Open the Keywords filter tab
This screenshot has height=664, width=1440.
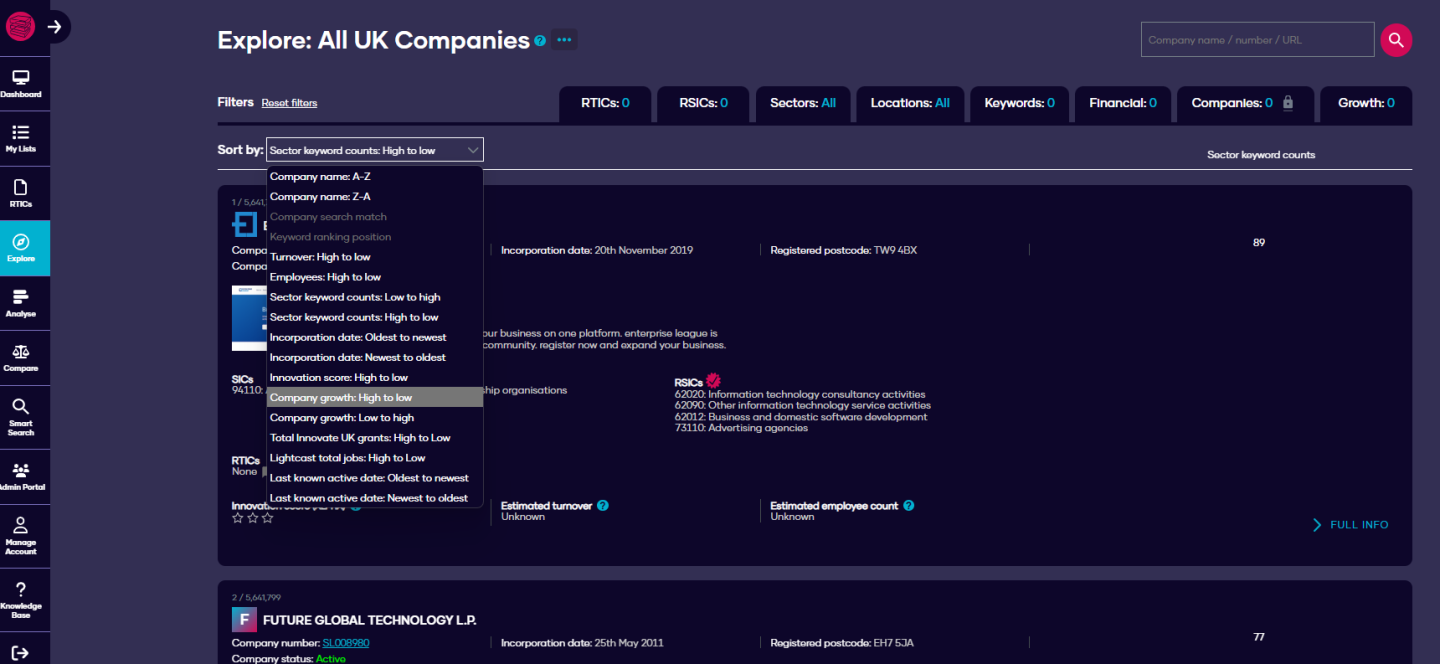pyautogui.click(x=1019, y=104)
